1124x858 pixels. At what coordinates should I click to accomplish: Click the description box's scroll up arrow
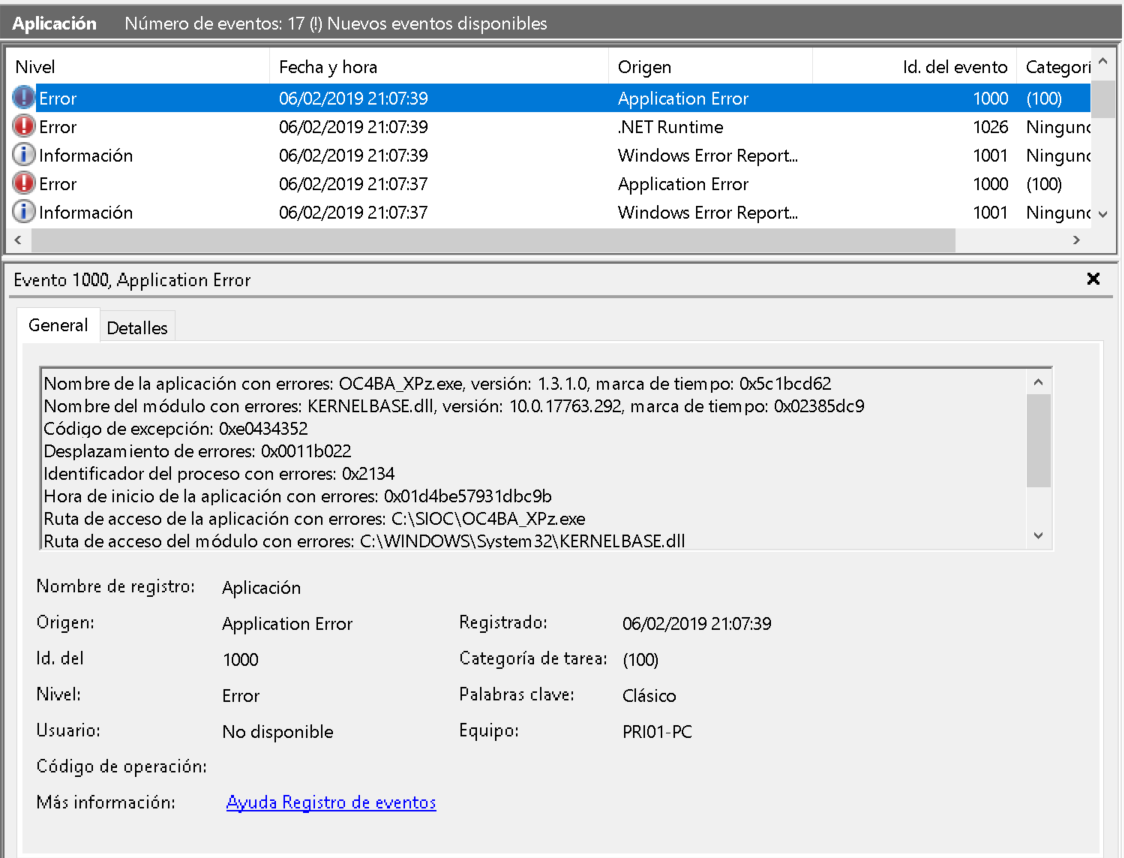[x=1039, y=382]
